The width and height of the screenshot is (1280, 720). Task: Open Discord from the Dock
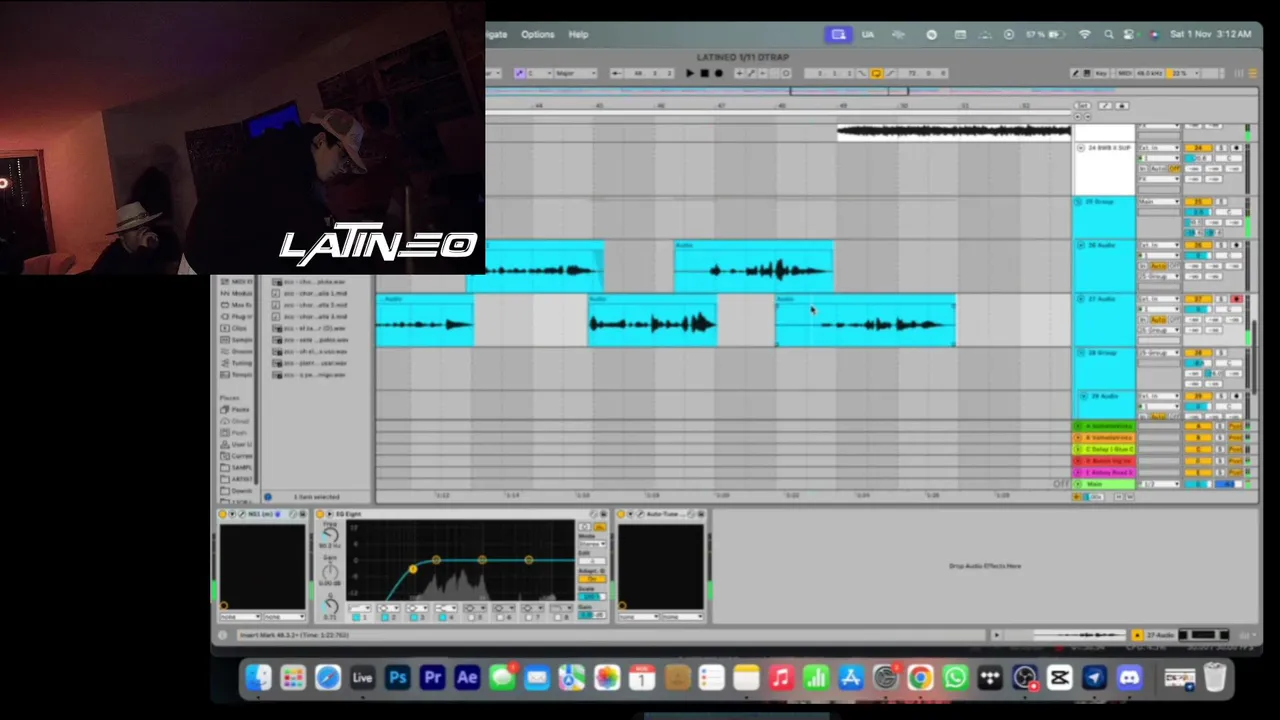[1129, 678]
